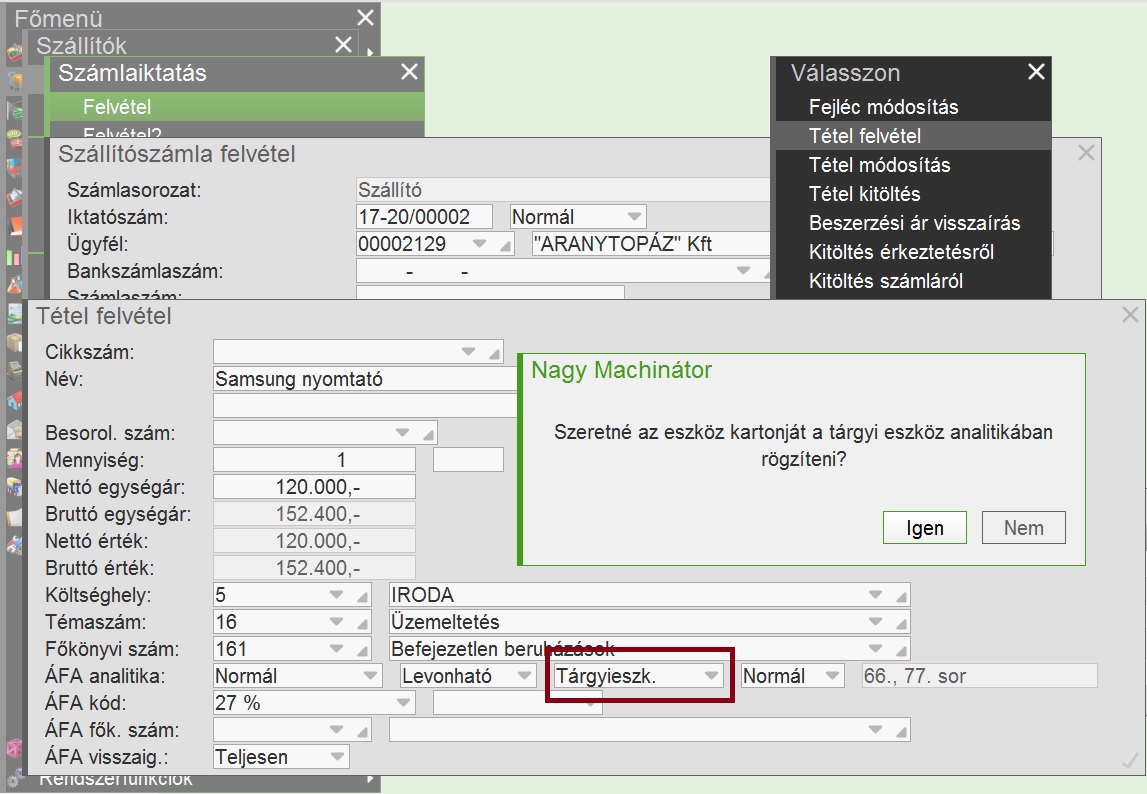Click the Név field with Samsung nyomtató
This screenshot has height=794, width=1147.
click(366, 379)
